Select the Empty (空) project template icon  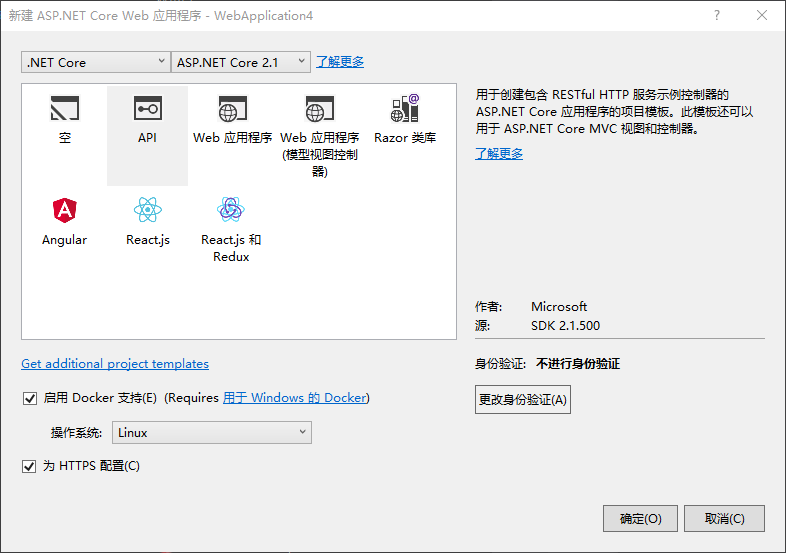click(x=65, y=108)
